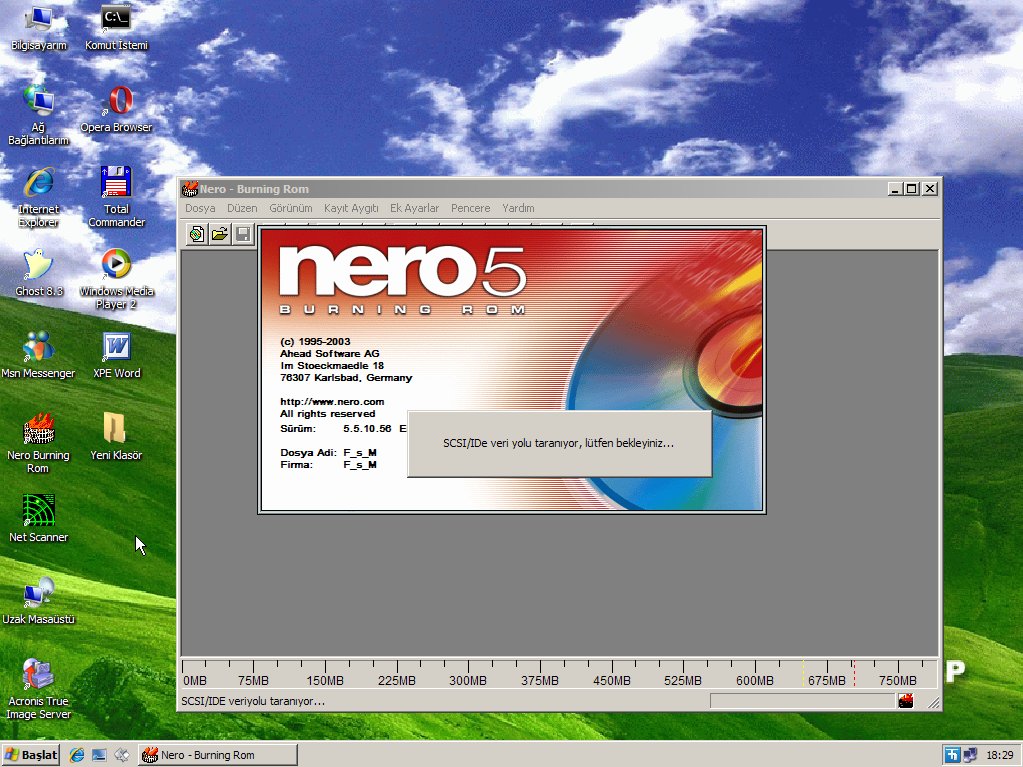
Task: Select the Ghost 8.3 desktop icon
Action: (38, 273)
